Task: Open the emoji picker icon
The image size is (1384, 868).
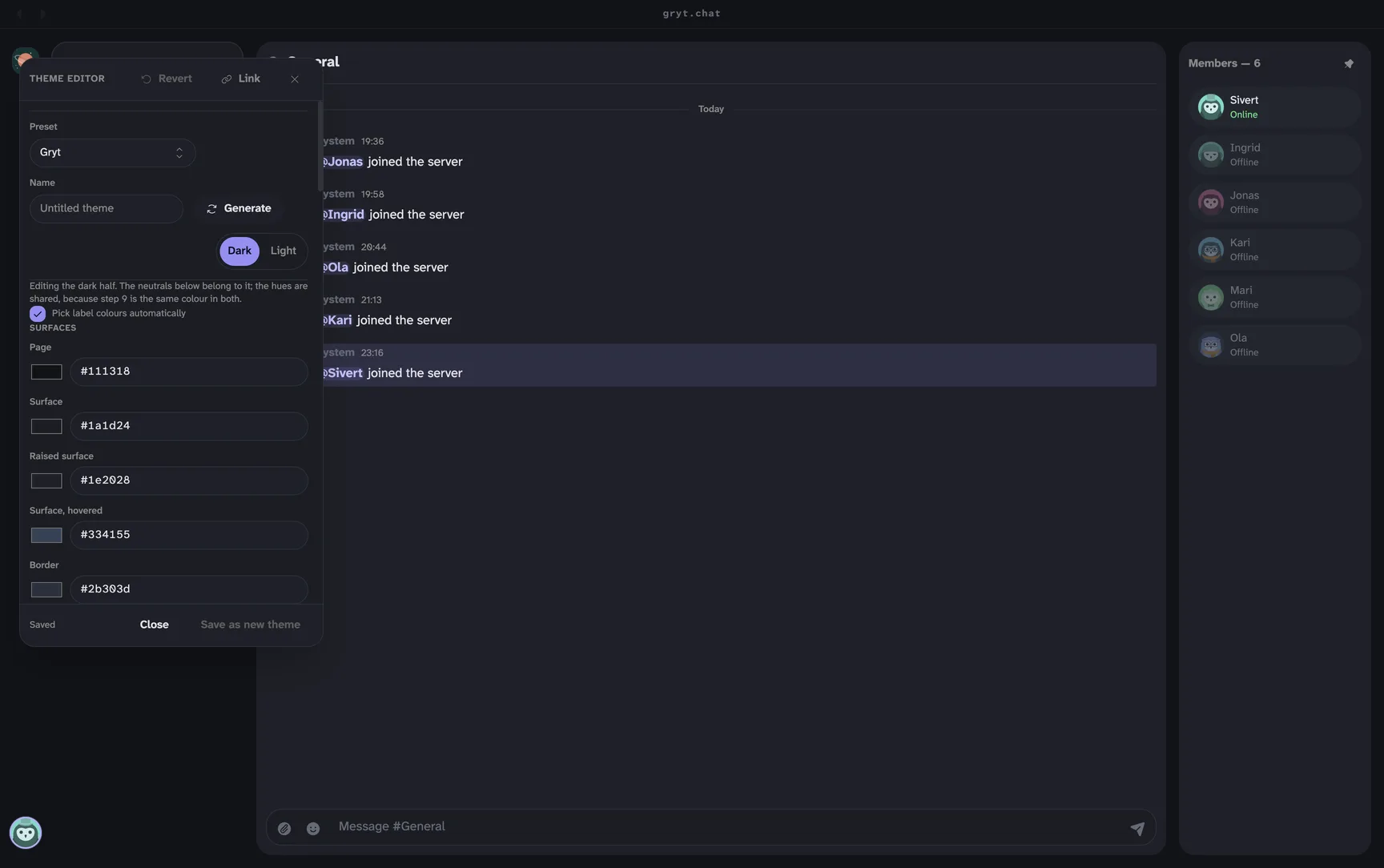Action: coord(313,828)
